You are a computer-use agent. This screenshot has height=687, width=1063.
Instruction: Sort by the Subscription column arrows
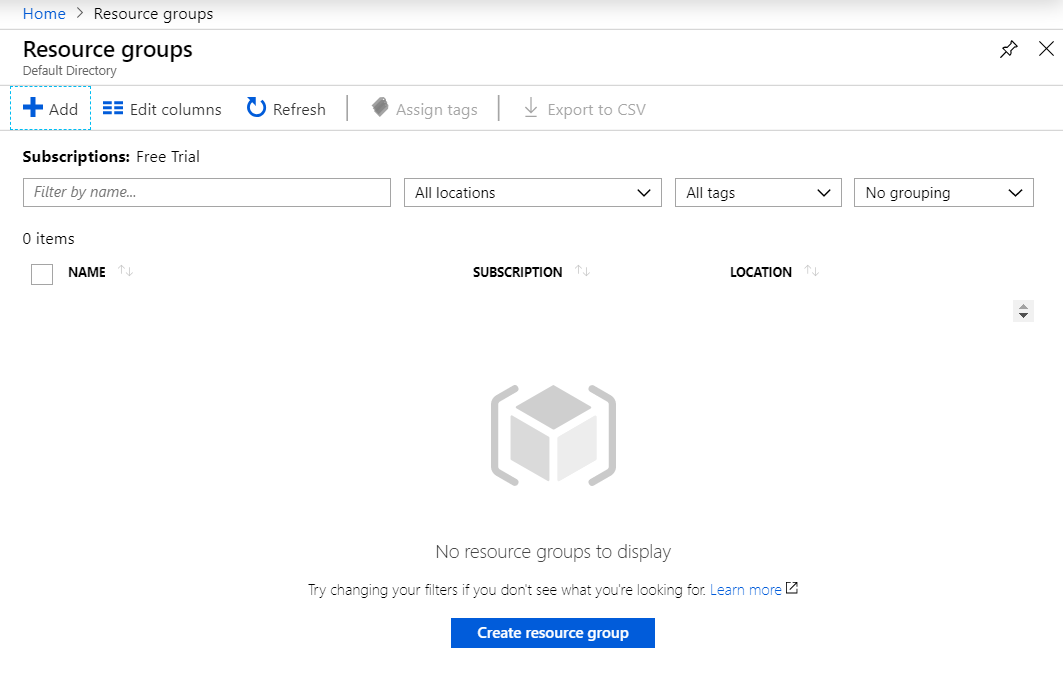click(582, 272)
